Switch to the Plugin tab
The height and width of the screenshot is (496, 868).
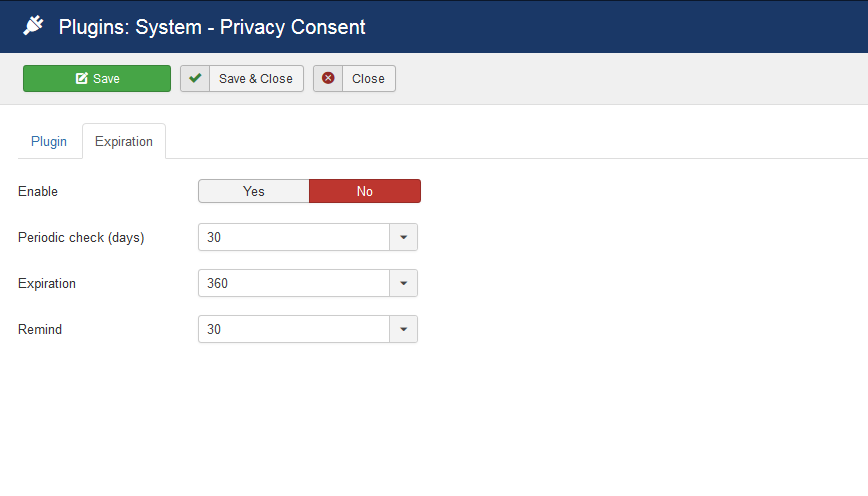[x=49, y=141]
